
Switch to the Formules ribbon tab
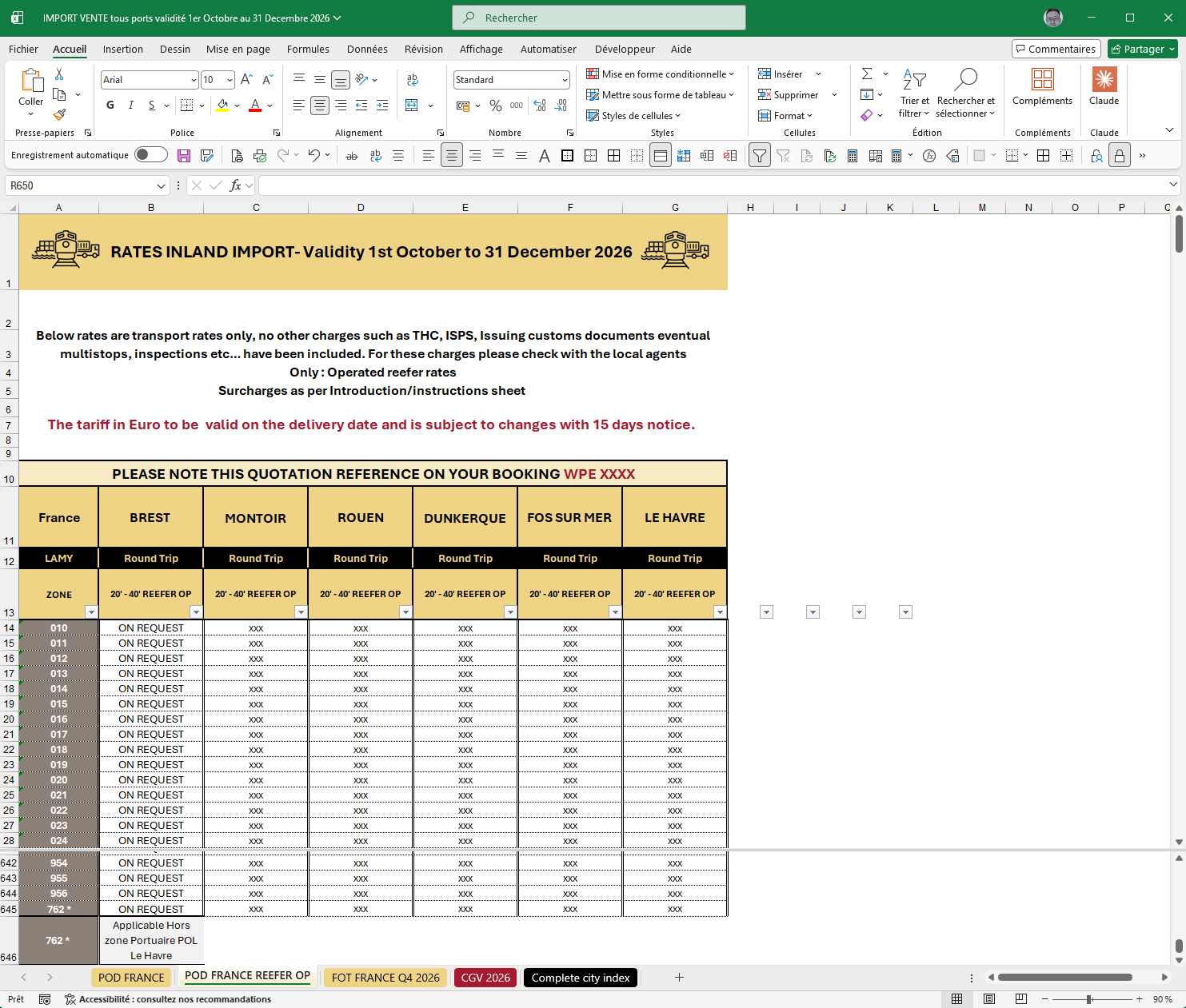click(308, 49)
